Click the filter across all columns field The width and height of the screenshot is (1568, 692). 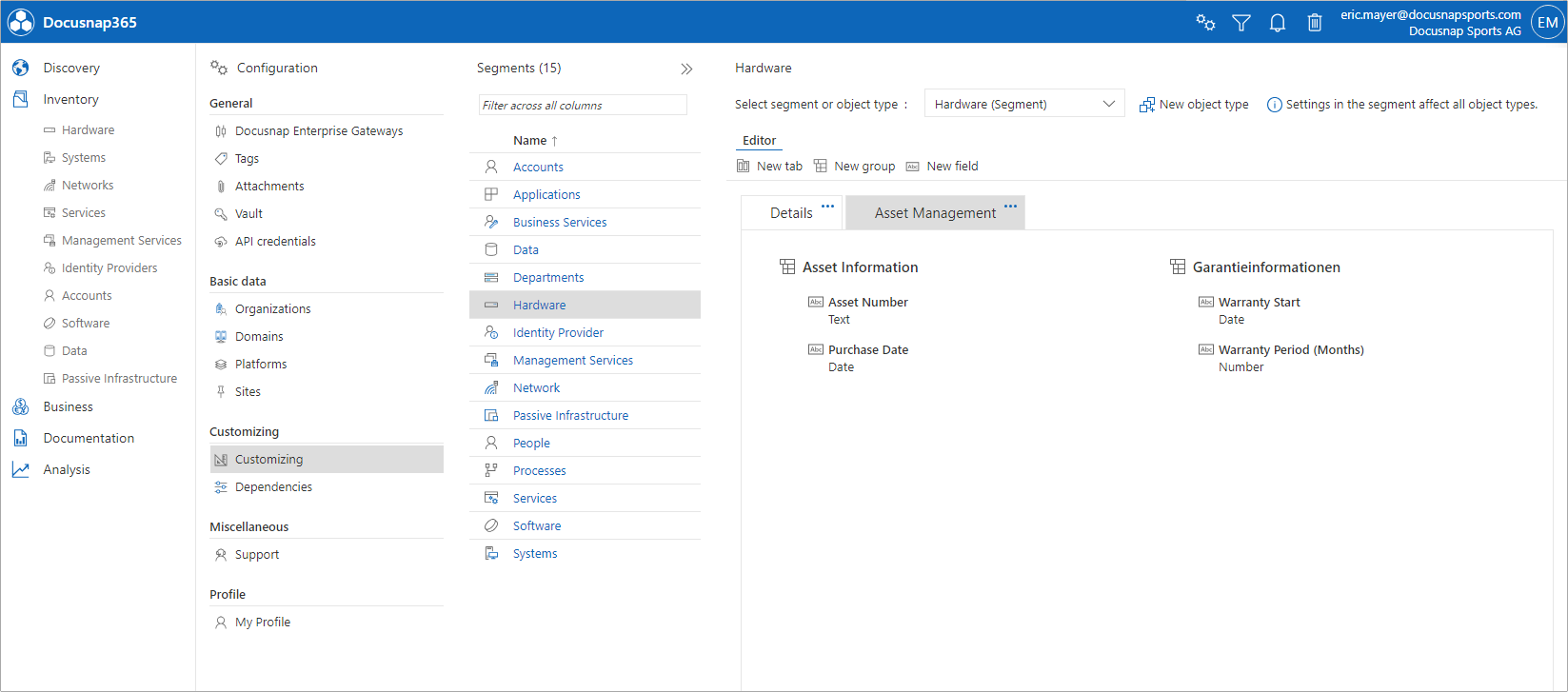[583, 105]
